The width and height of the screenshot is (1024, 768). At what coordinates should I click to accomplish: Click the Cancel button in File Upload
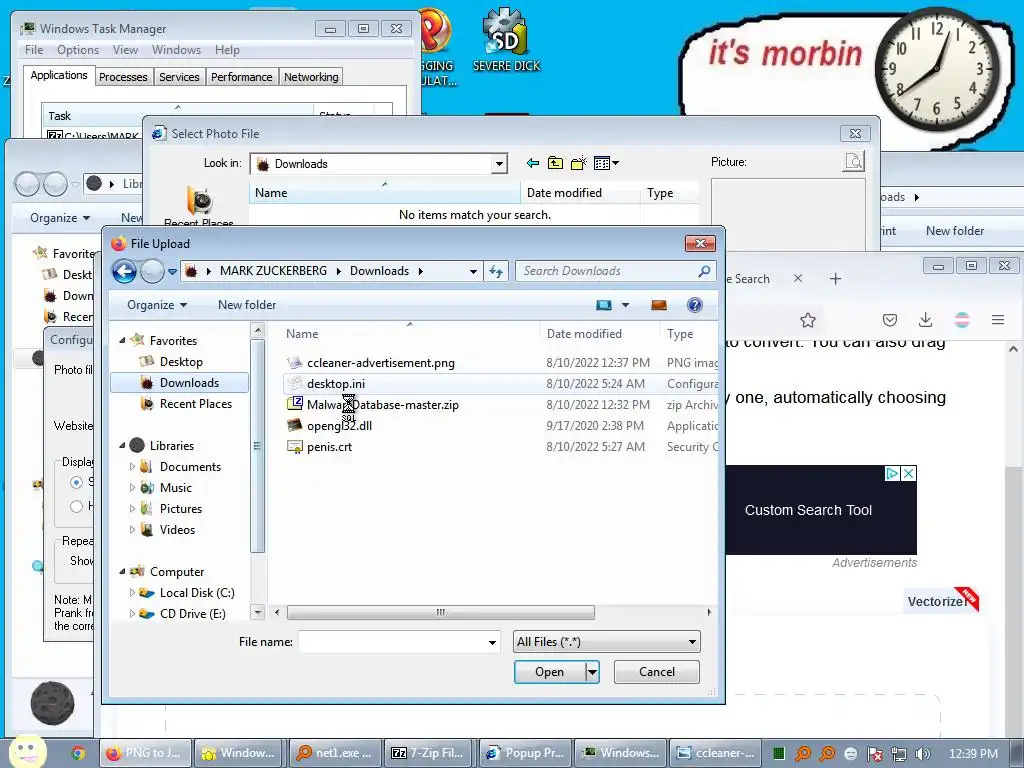tap(656, 672)
